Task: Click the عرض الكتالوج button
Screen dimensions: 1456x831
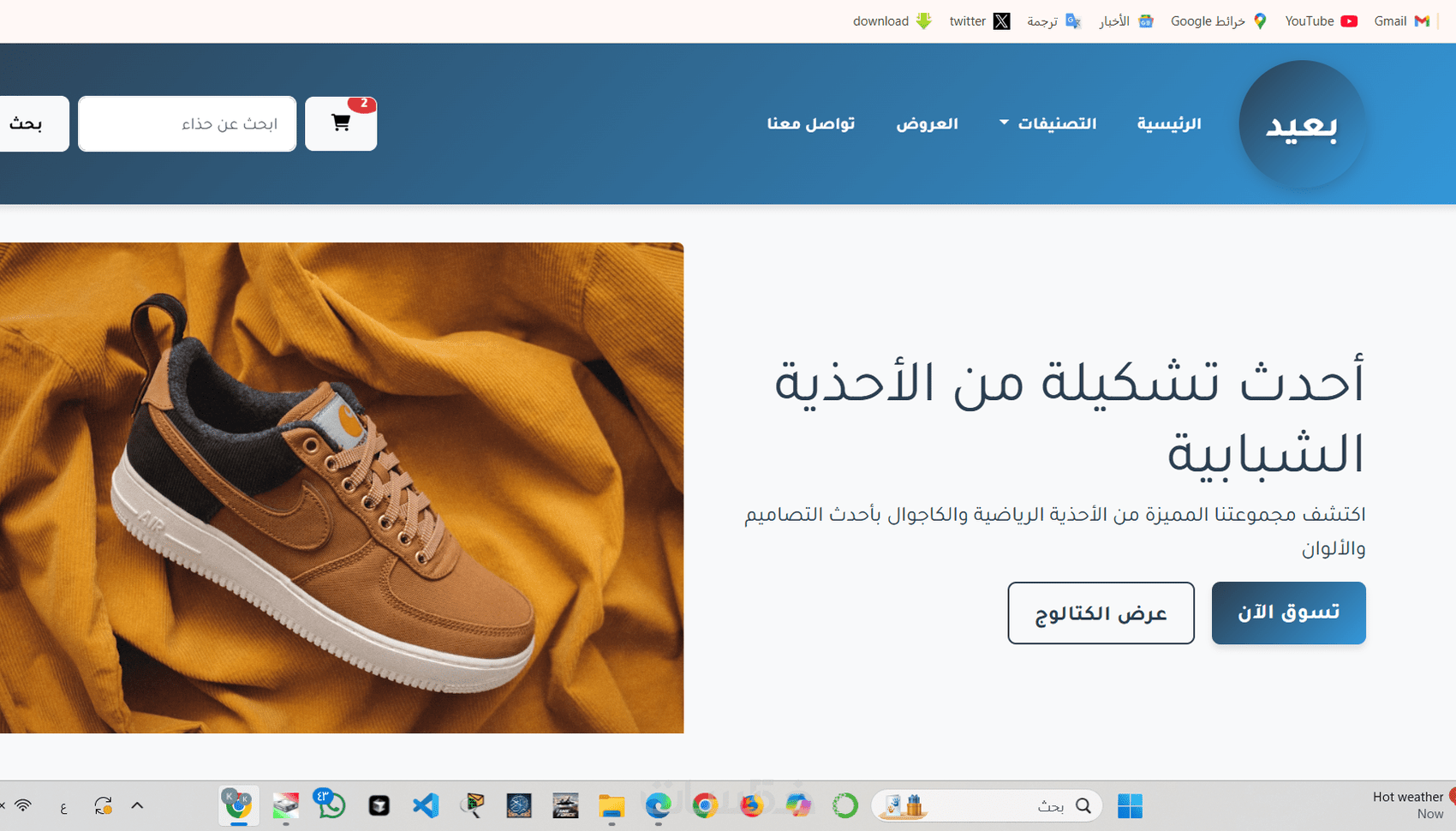Action: point(1101,613)
